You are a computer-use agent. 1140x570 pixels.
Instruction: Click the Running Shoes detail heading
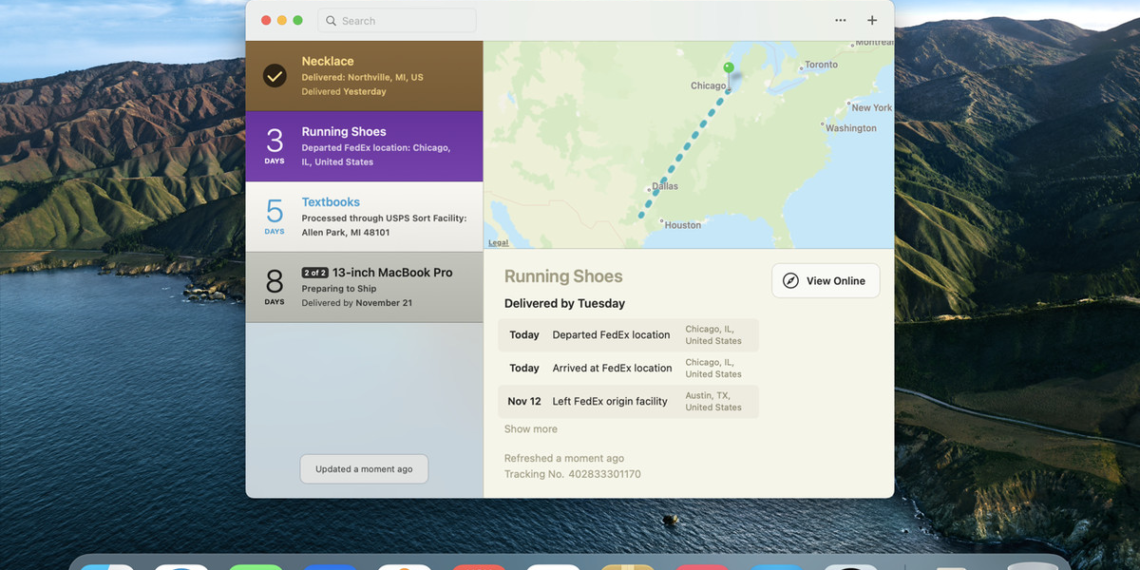click(563, 276)
